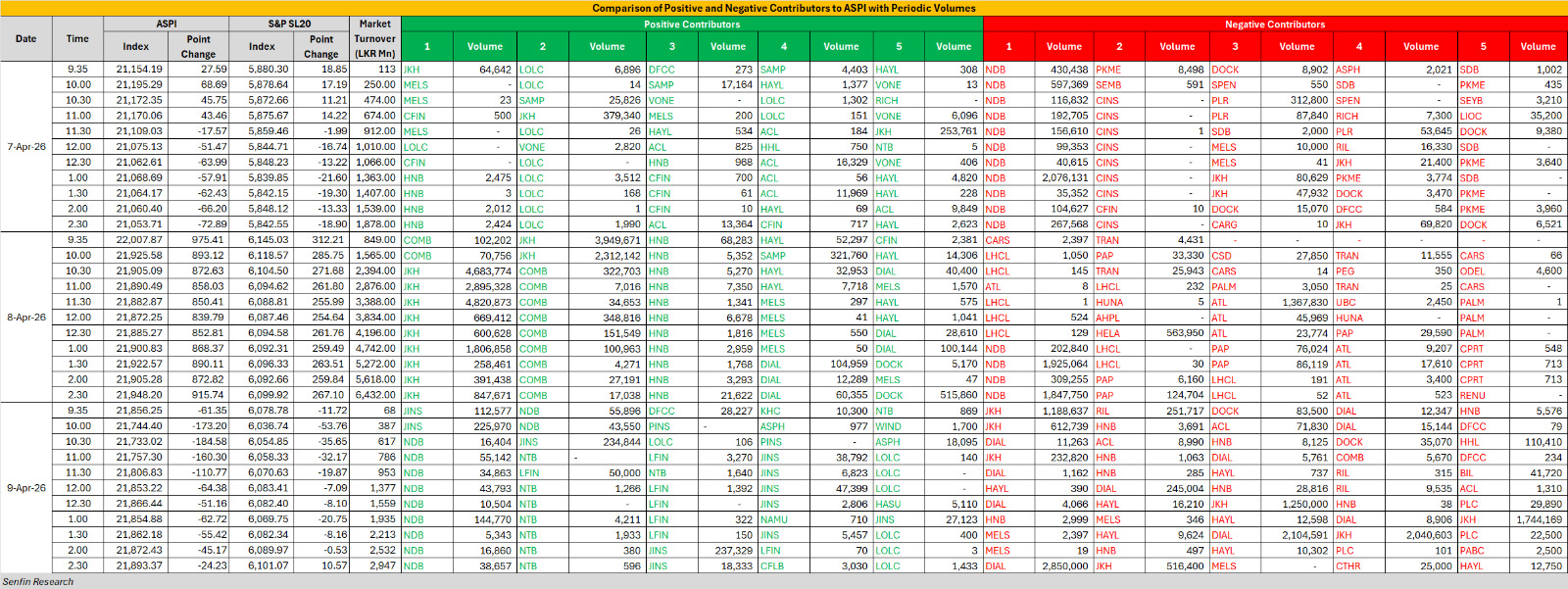Select the 'Time' column header
The image size is (1568, 589).
click(77, 39)
